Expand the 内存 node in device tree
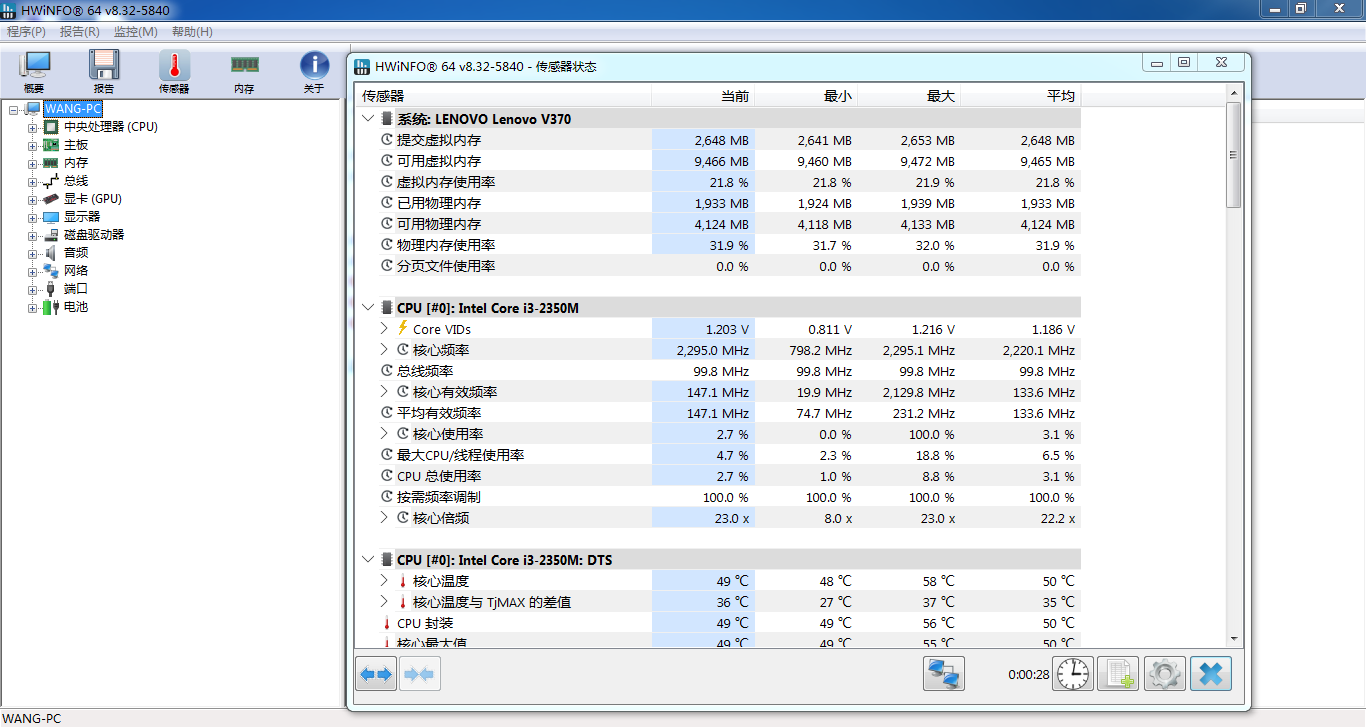 click(x=33, y=163)
